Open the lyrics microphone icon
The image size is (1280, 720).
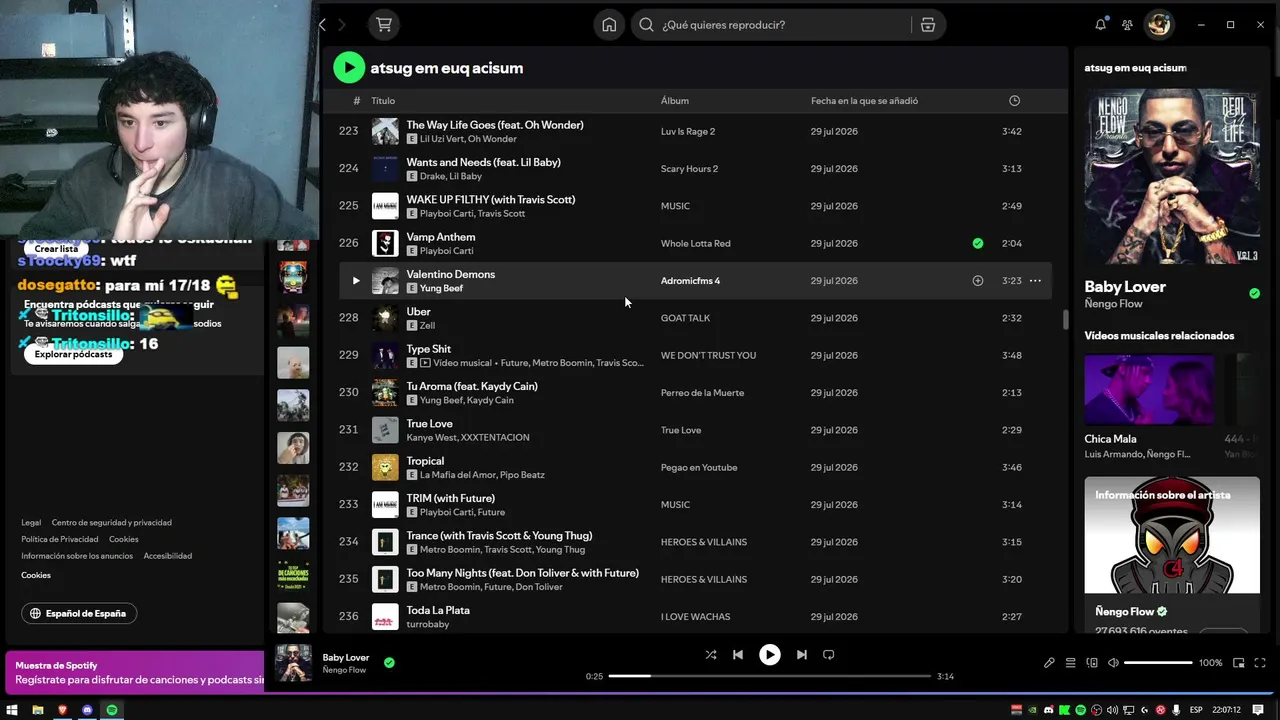[x=1049, y=663]
